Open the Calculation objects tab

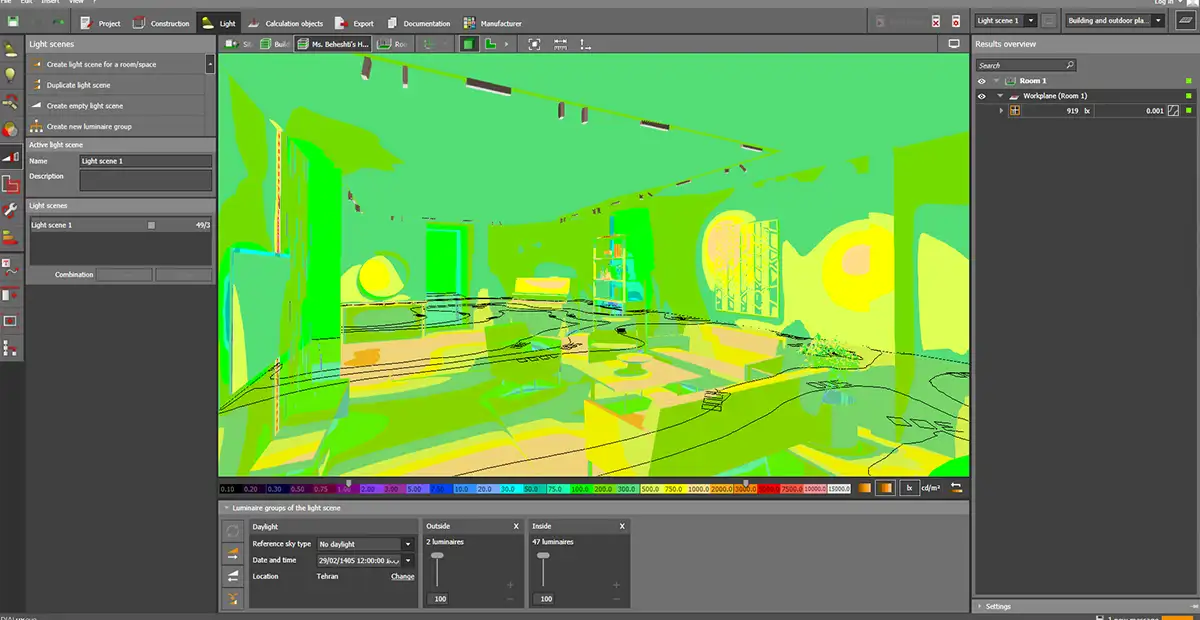tap(287, 23)
